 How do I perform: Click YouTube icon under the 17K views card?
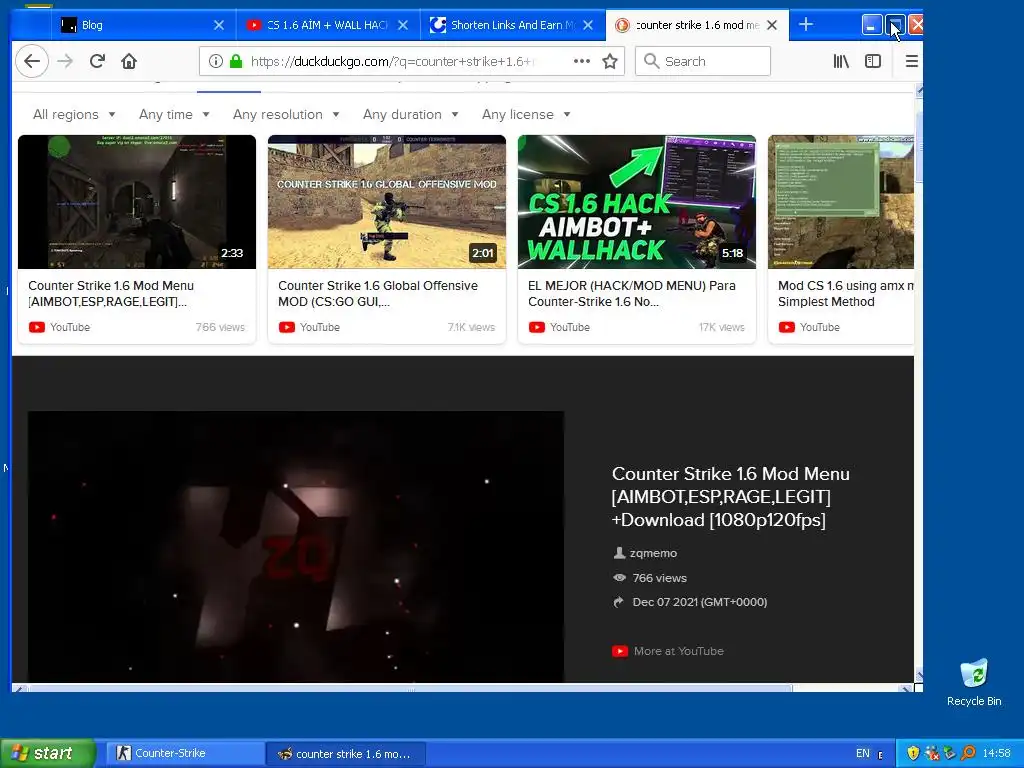pos(537,327)
